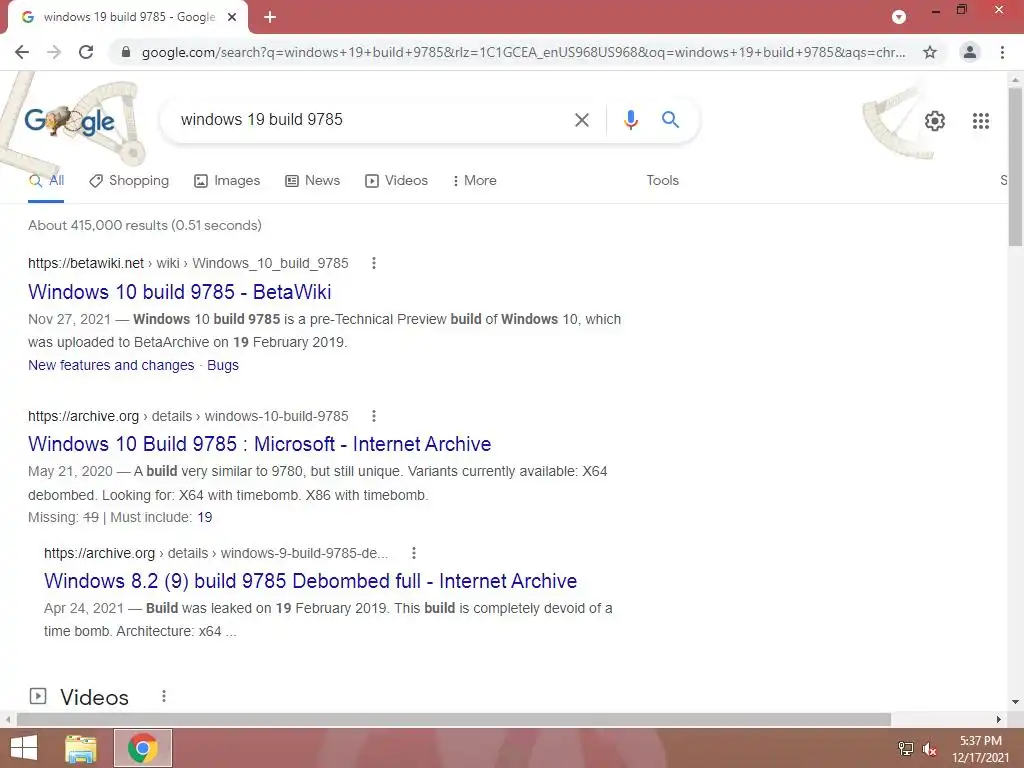Image resolution: width=1024 pixels, height=768 pixels.
Task: Click the Videos section heading
Action: pyautogui.click(x=94, y=697)
